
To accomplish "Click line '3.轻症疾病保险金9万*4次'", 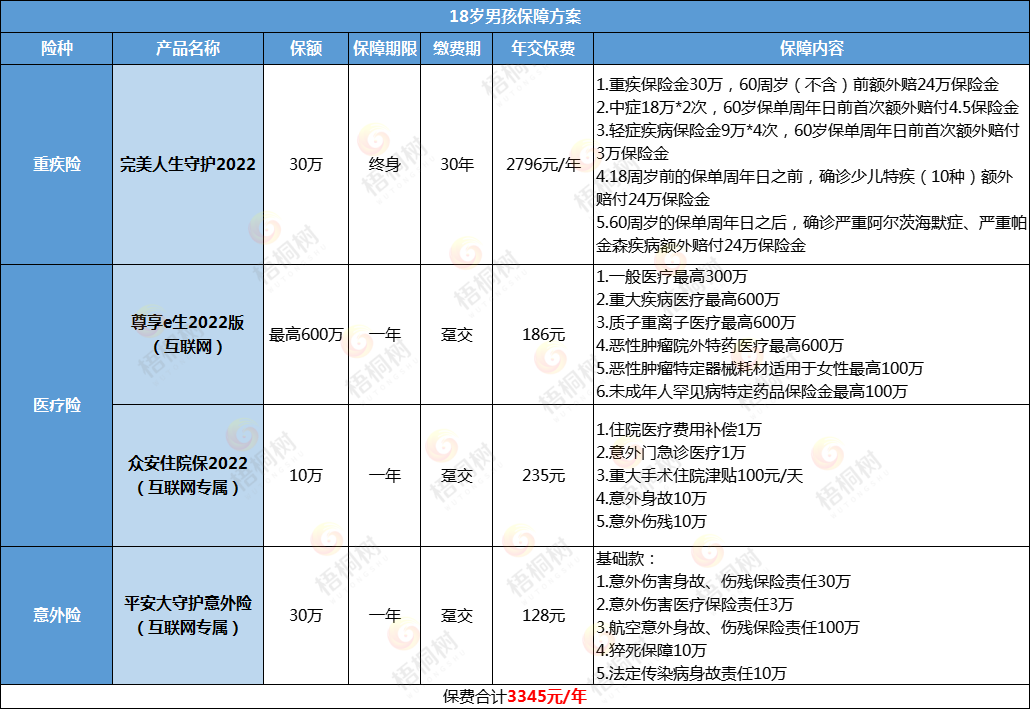I will 807,142.
